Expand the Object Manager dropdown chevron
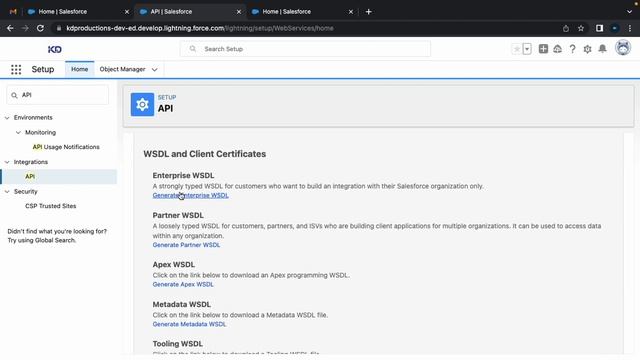Image resolution: width=640 pixels, height=360 pixels. click(154, 70)
